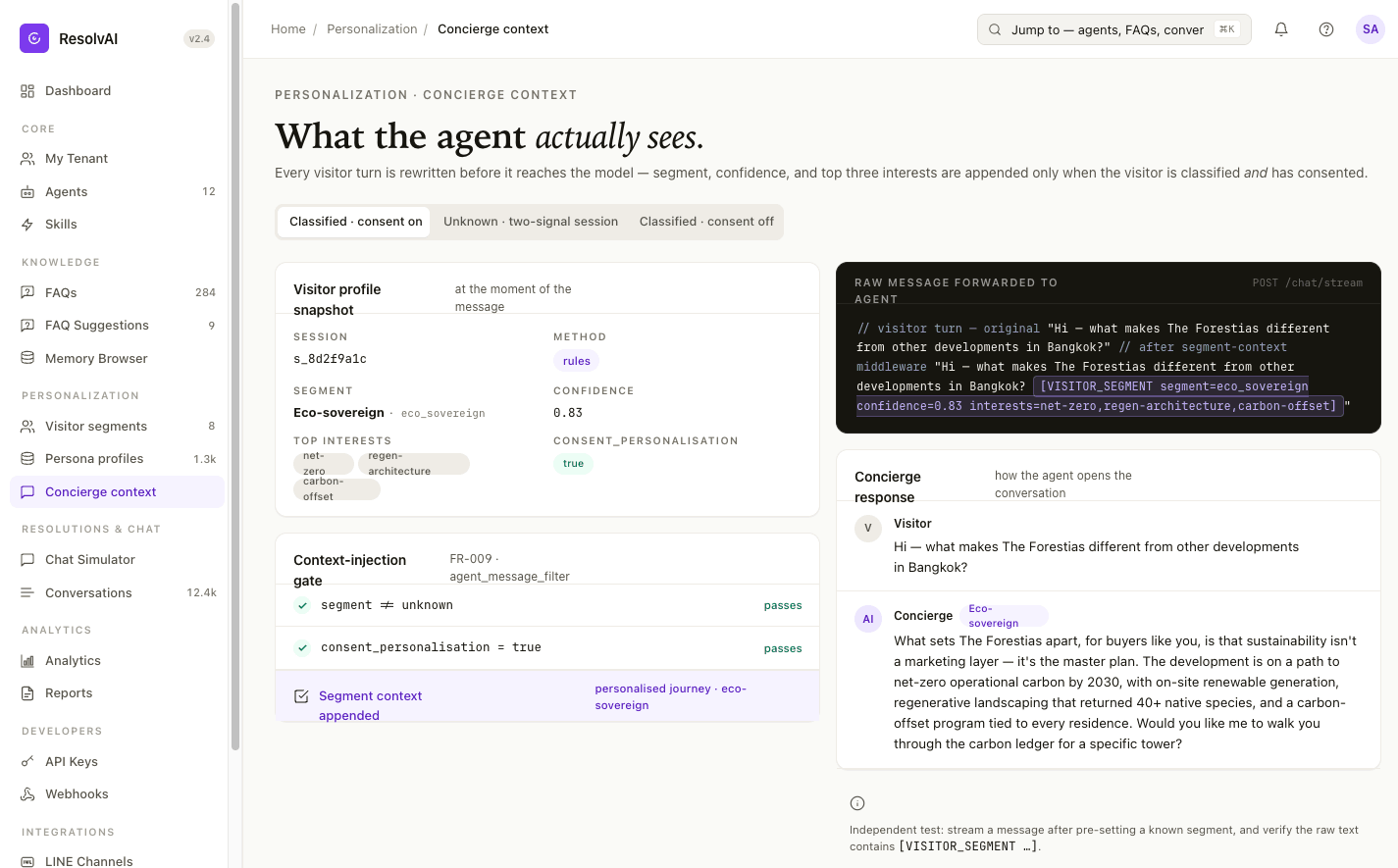1398x868 pixels.
Task: Click the rules method badge
Action: (577, 361)
